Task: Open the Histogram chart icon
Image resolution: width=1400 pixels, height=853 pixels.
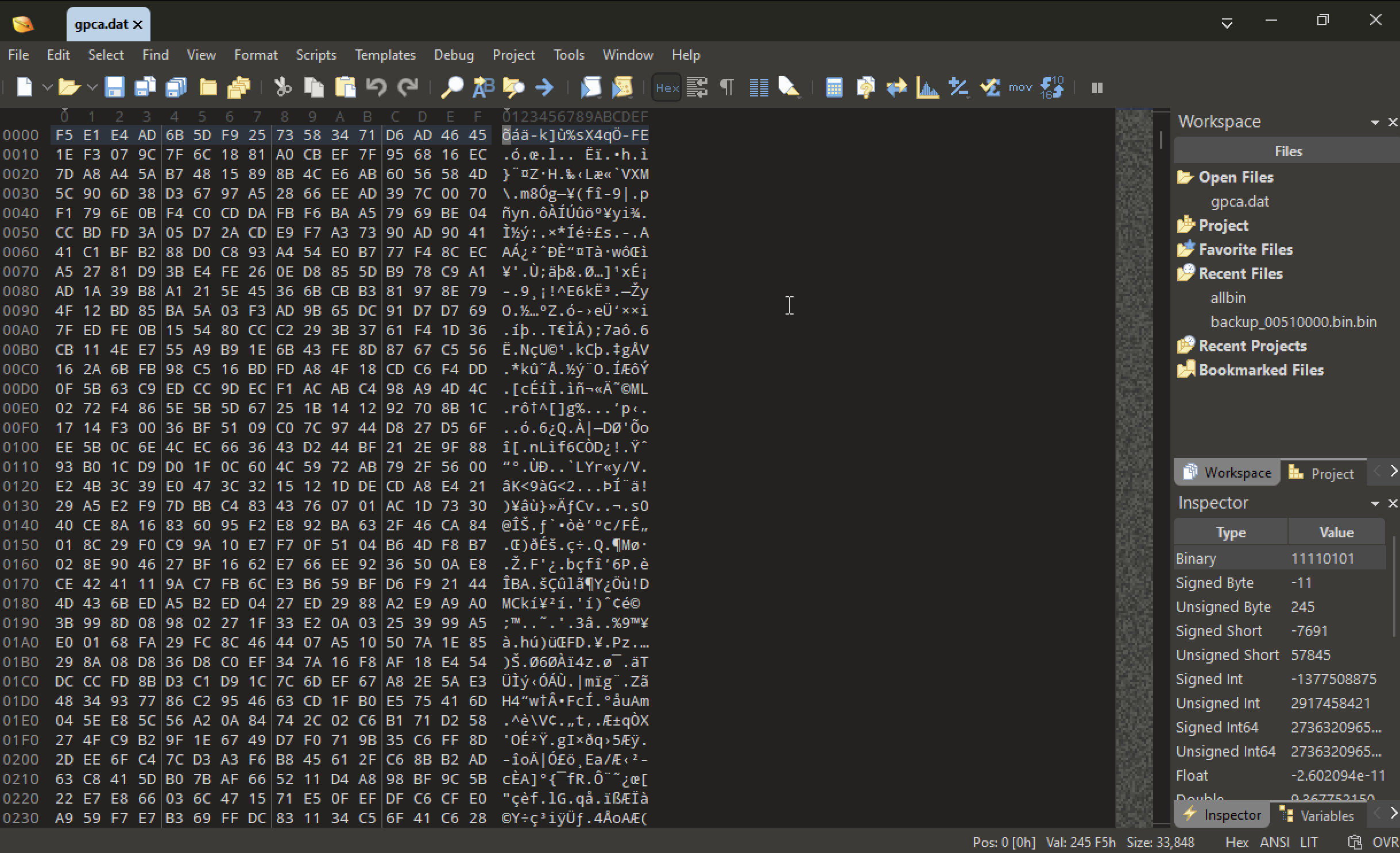Action: 927,88
